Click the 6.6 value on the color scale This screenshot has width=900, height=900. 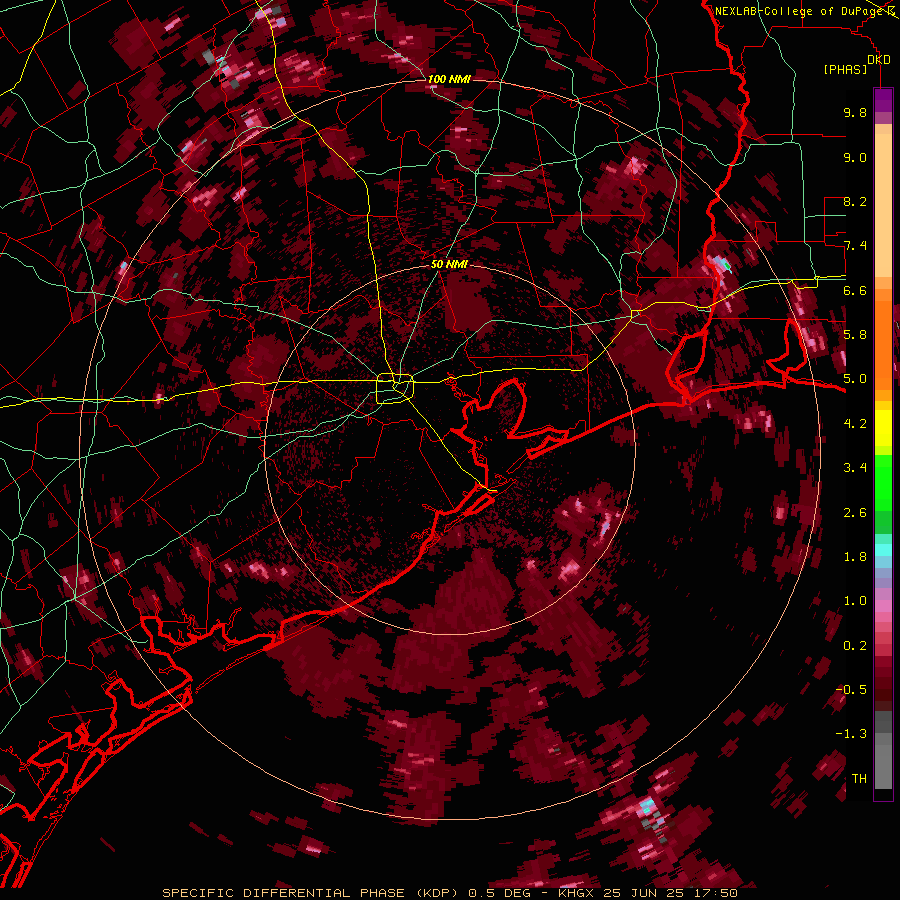[855, 290]
